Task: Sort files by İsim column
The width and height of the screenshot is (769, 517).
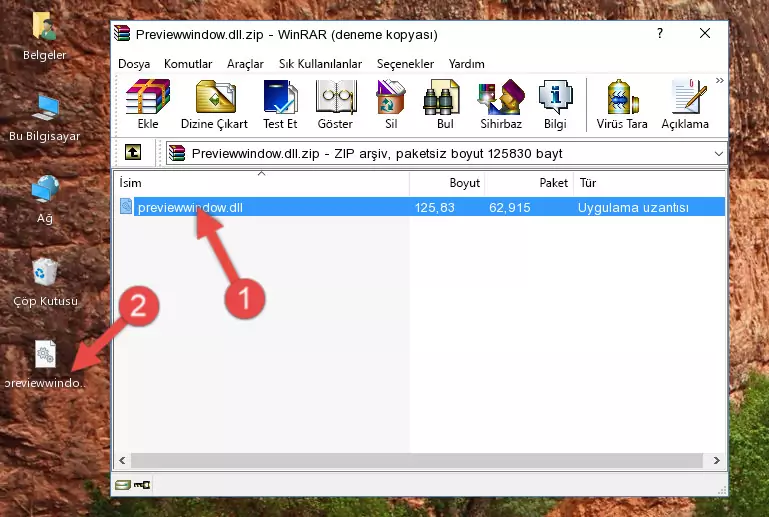Action: (262, 183)
